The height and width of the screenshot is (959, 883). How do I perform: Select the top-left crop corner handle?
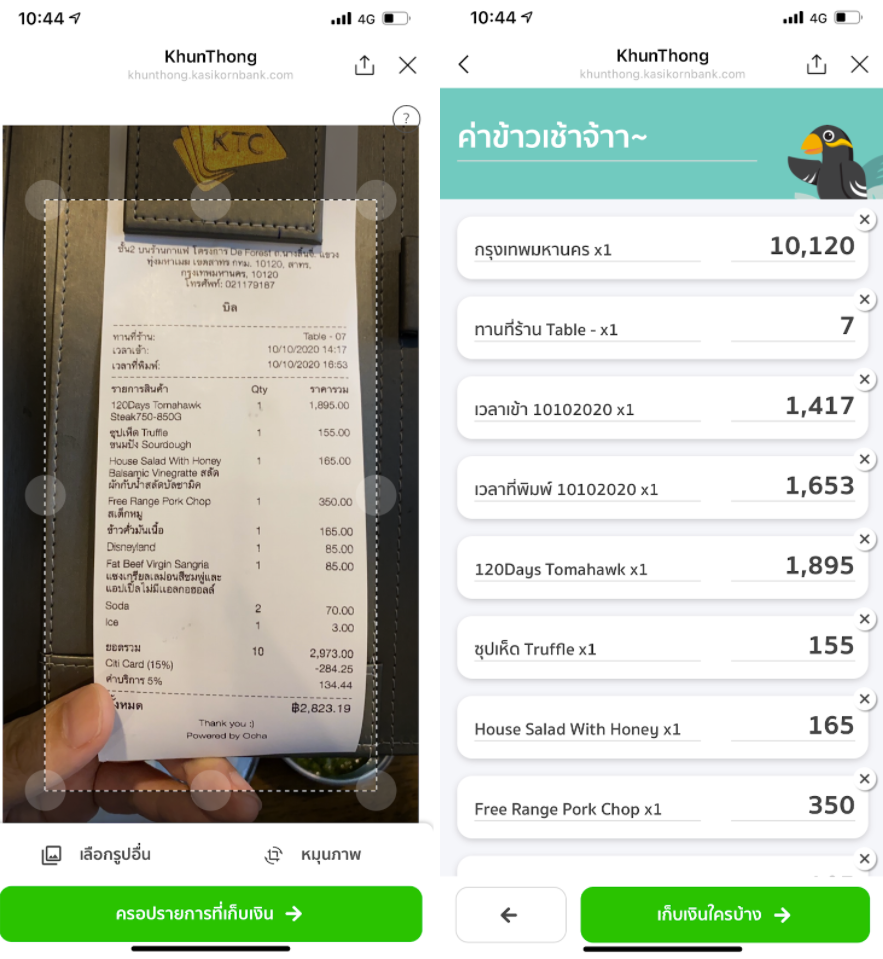pyautogui.click(x=45, y=200)
